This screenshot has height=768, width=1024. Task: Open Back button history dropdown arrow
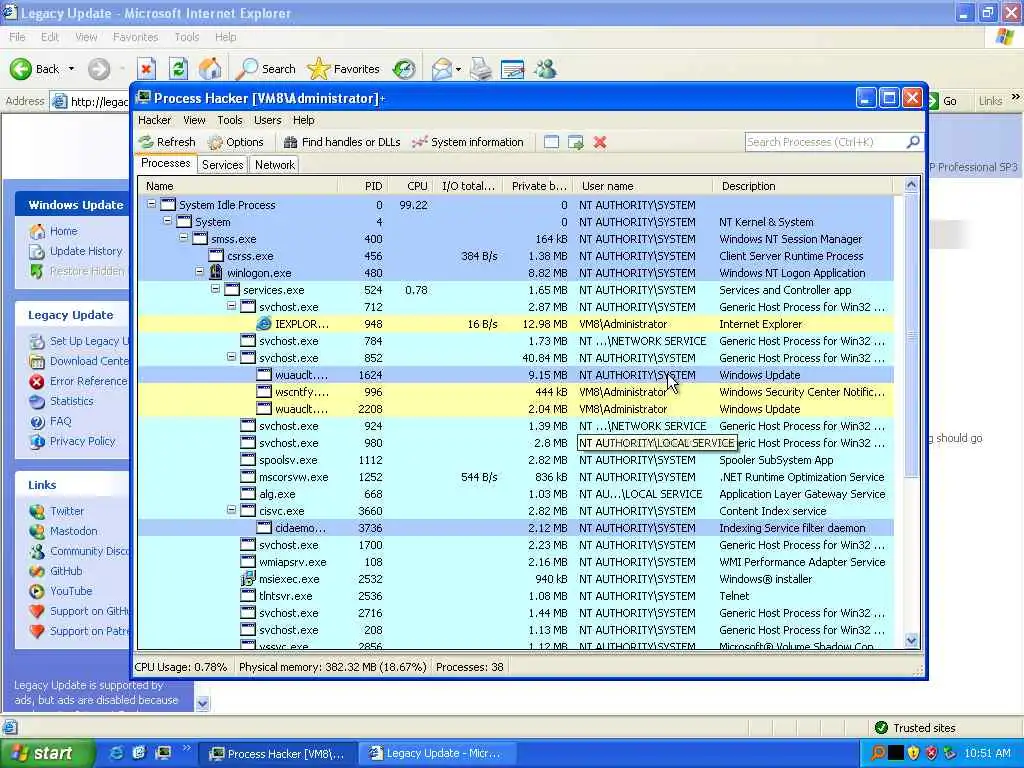[x=71, y=69]
